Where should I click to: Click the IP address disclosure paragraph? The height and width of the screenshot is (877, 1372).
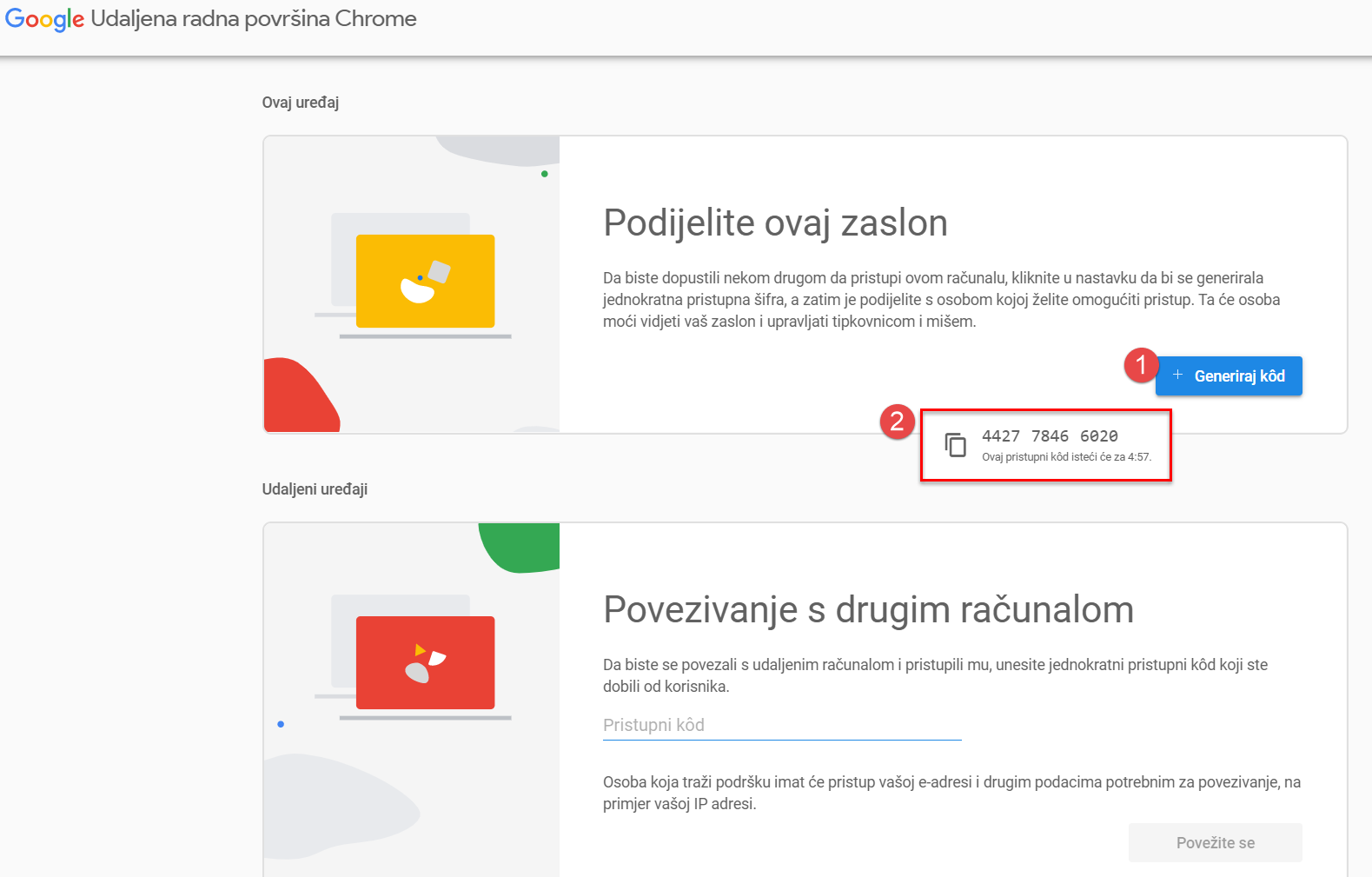pos(951,793)
